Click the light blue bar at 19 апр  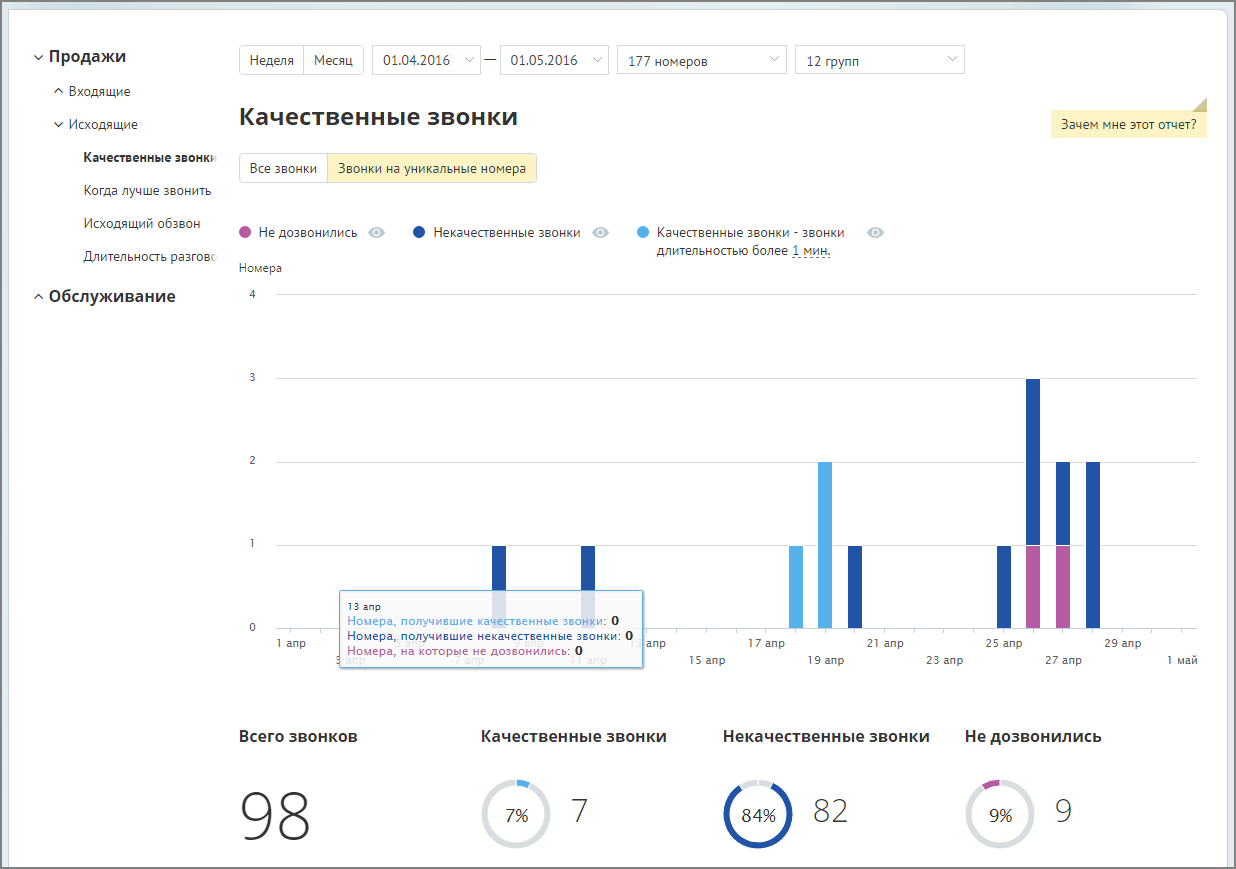(x=825, y=545)
